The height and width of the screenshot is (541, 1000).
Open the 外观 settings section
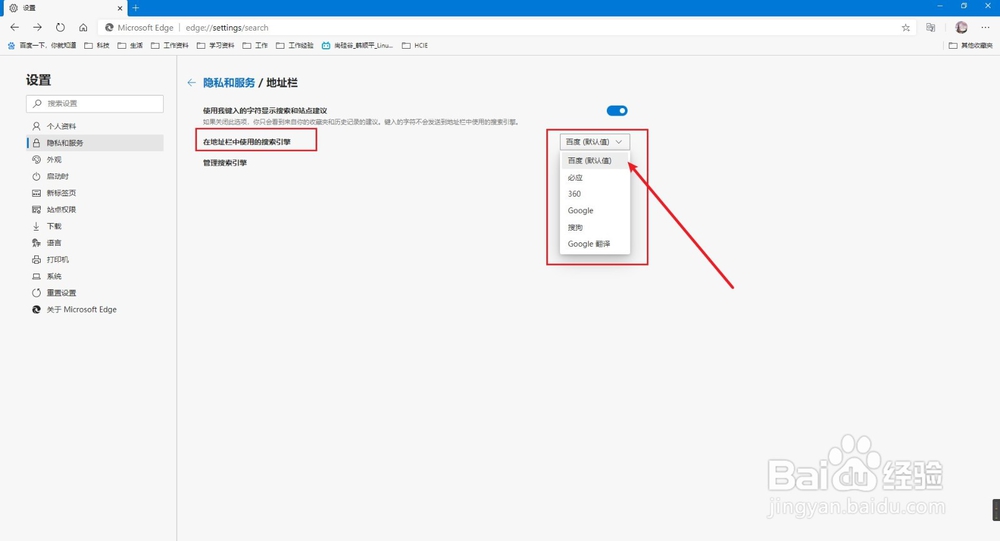(x=95, y=159)
